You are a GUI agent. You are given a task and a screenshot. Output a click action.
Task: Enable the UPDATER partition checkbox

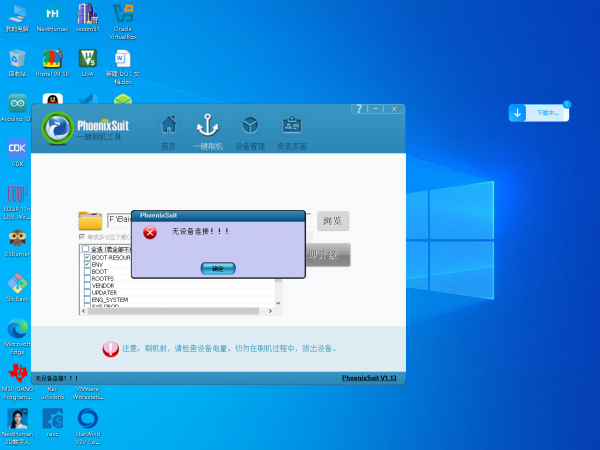click(86, 292)
